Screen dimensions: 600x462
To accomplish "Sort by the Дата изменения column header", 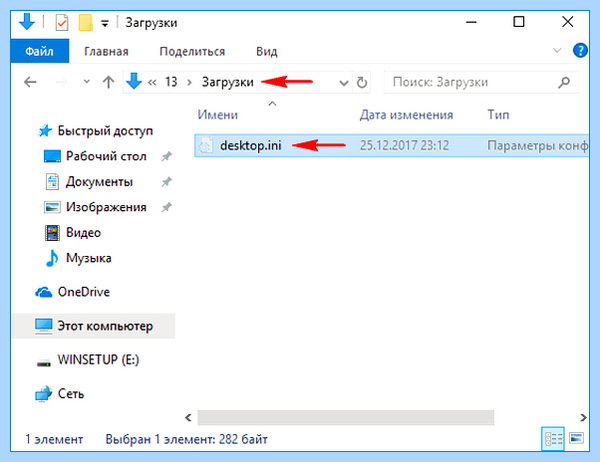I will pyautogui.click(x=406, y=114).
